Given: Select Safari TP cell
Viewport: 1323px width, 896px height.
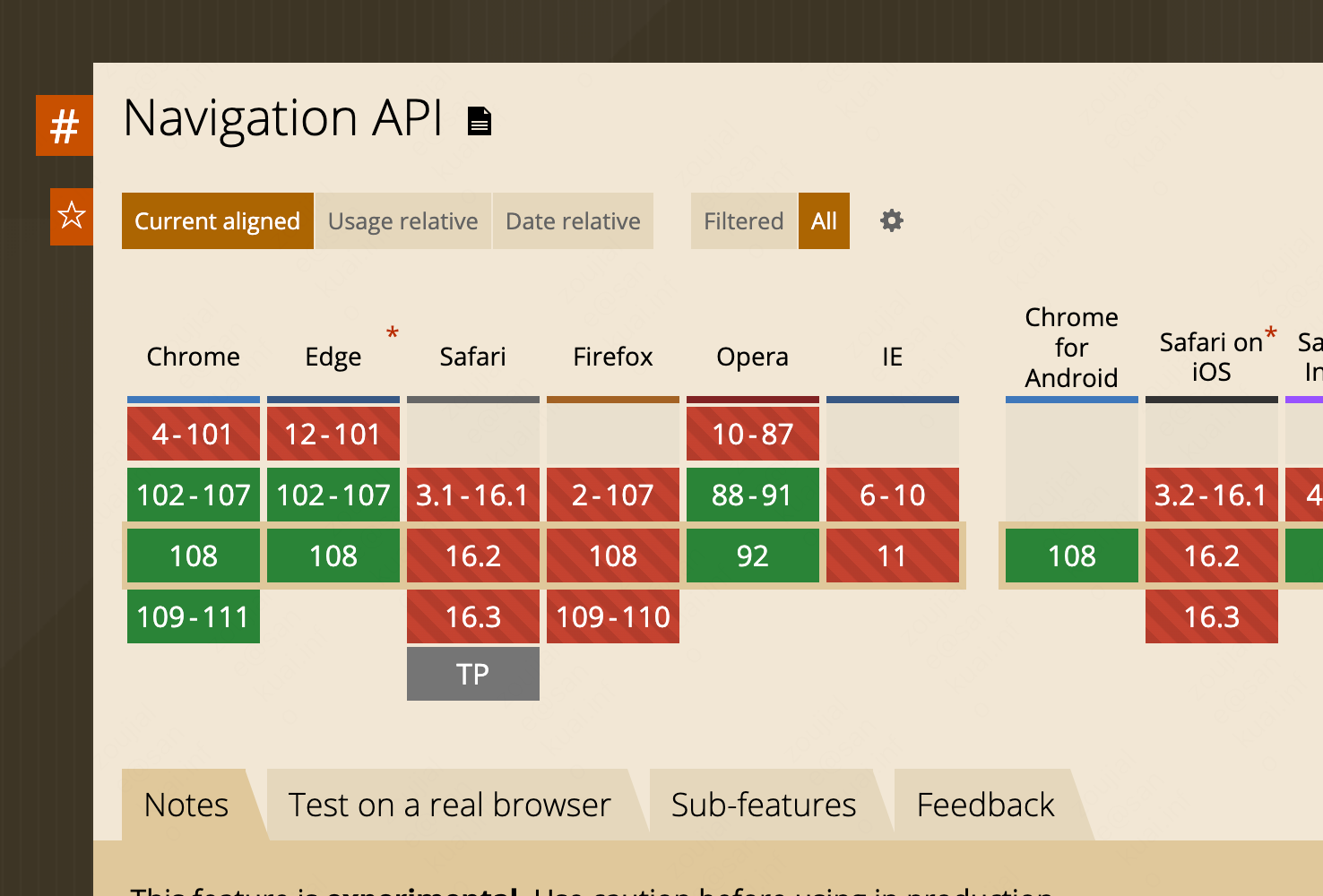Looking at the screenshot, I should pyautogui.click(x=473, y=674).
